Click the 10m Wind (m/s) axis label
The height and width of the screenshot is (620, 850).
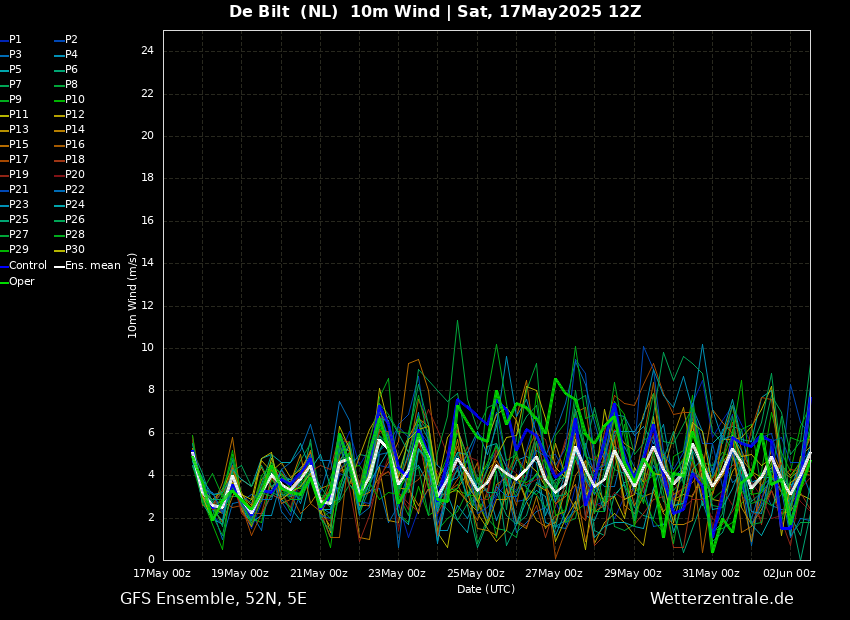click(133, 295)
